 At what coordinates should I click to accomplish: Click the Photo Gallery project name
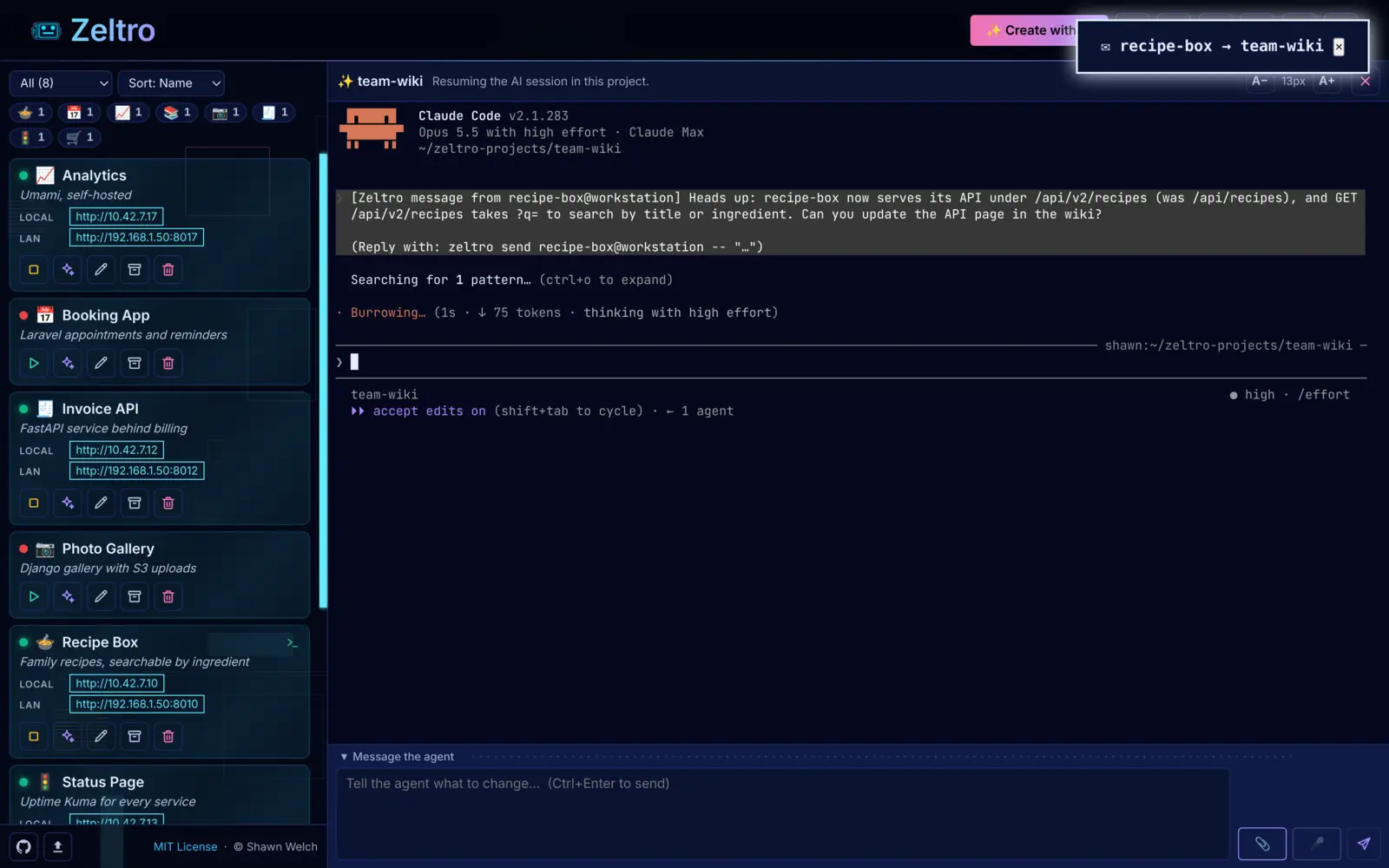[108, 549]
